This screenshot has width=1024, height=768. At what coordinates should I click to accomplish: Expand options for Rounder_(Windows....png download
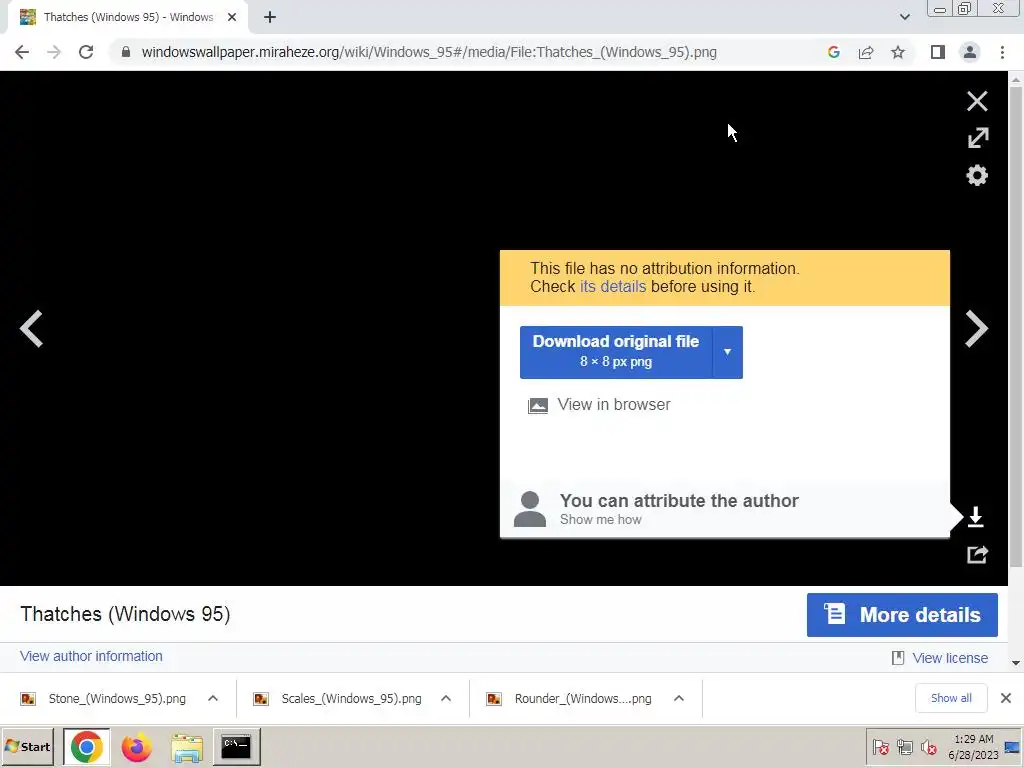[x=679, y=699]
